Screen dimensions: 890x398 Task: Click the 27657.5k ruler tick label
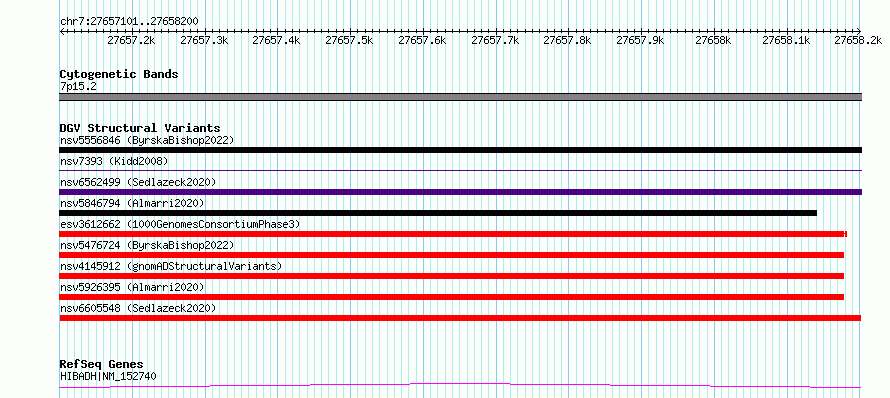[x=349, y=40]
